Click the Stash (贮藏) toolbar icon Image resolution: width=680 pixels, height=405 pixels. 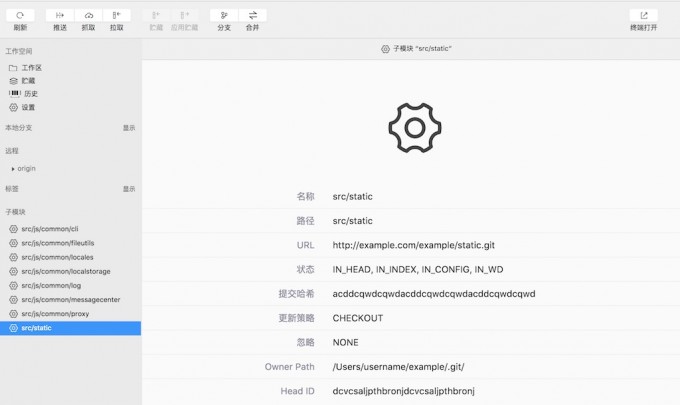pyautogui.click(x=156, y=15)
